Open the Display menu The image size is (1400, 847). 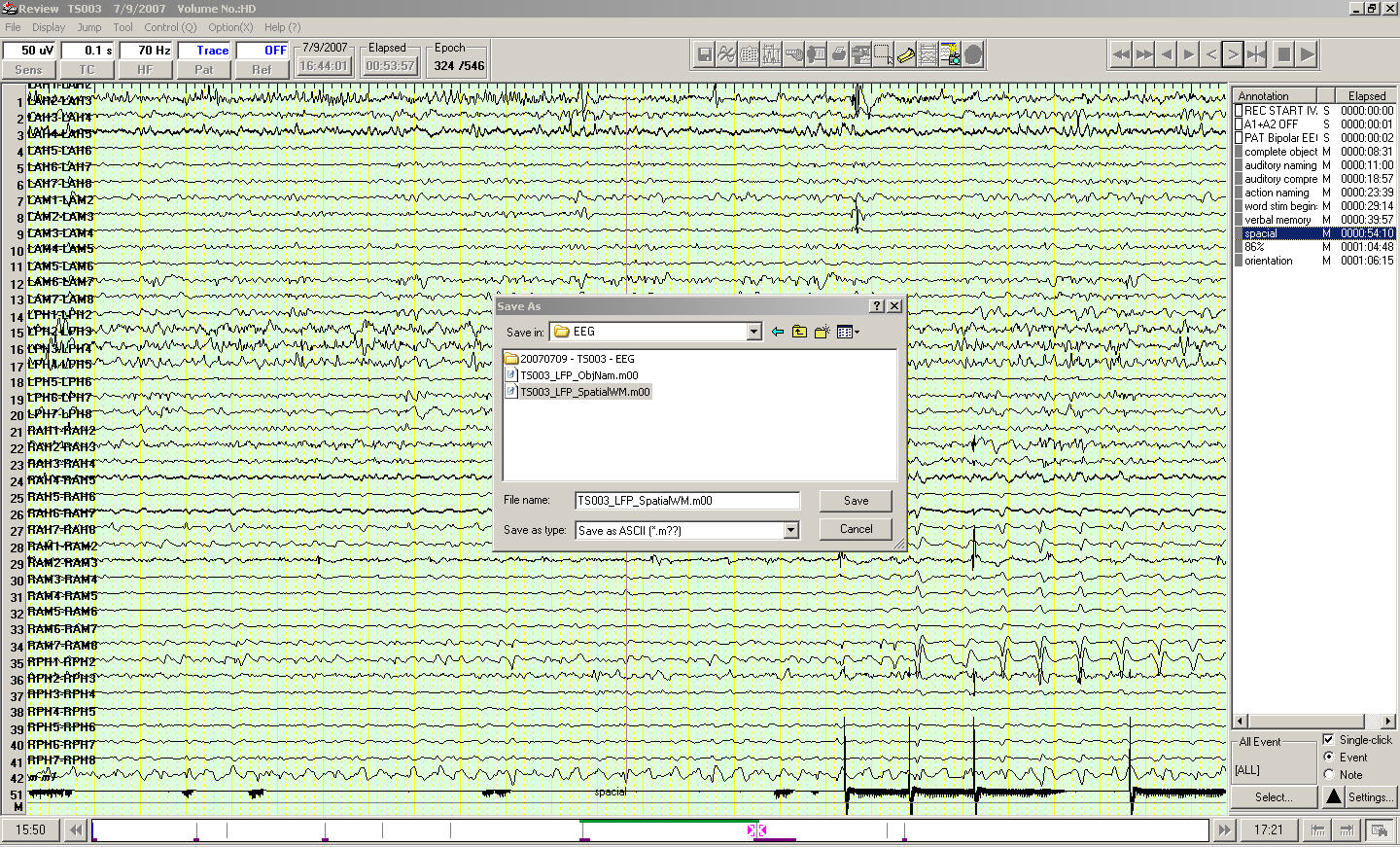coord(49,27)
